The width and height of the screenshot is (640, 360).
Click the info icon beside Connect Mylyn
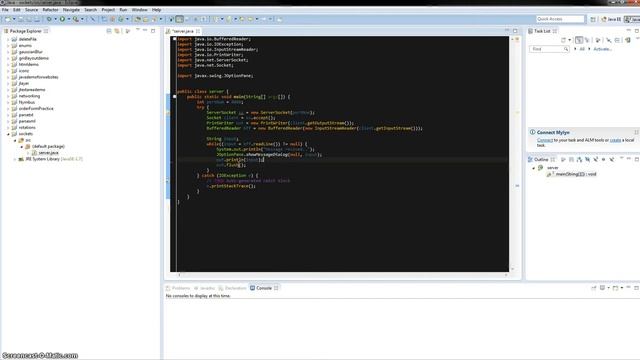tap(532, 132)
